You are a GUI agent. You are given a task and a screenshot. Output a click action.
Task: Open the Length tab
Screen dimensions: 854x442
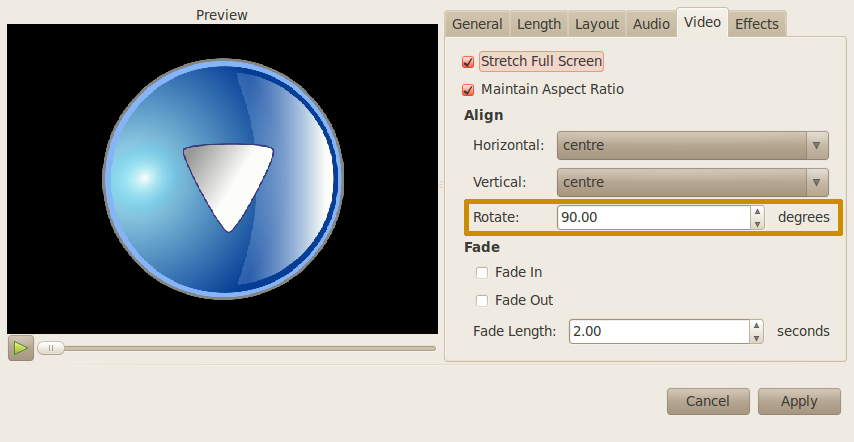coord(538,24)
